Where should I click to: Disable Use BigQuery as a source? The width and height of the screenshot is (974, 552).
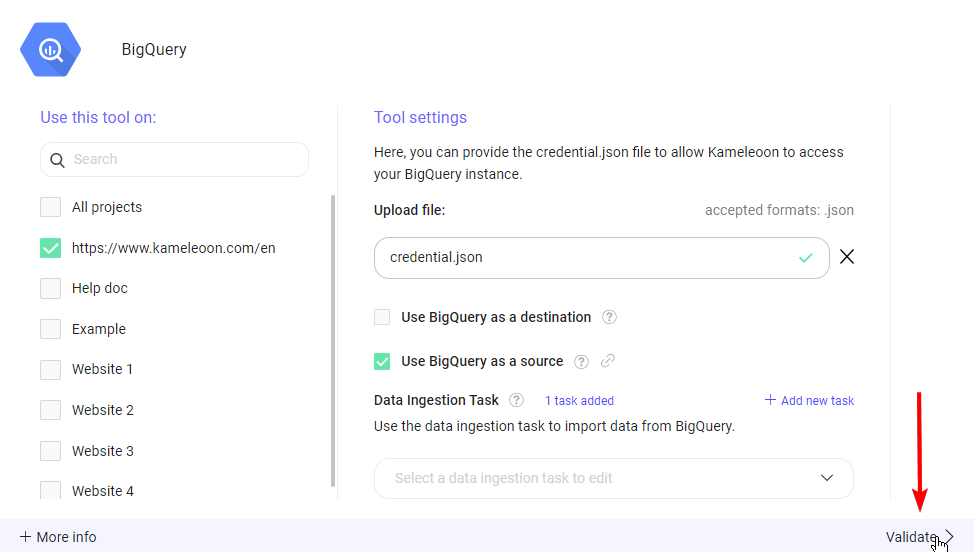pyautogui.click(x=382, y=361)
